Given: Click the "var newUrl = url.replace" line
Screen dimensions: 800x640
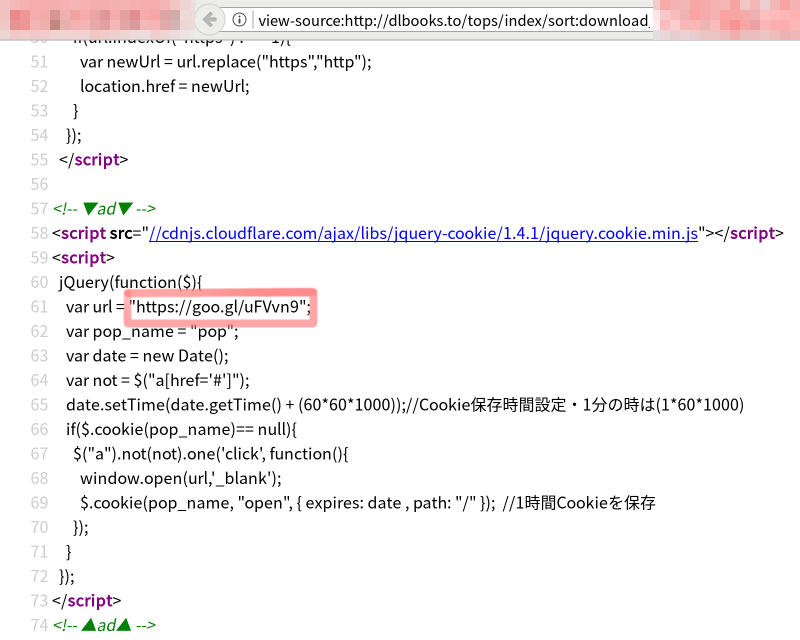Looking at the screenshot, I should 226,62.
